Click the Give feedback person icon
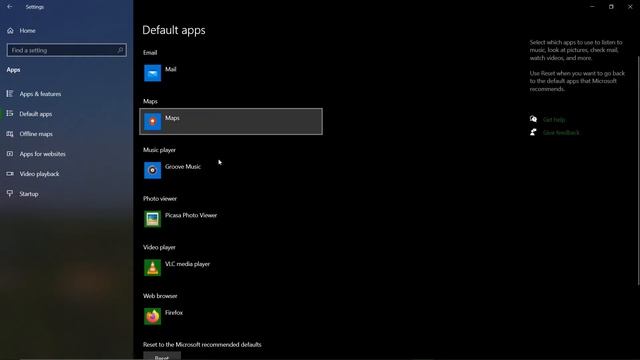Image resolution: width=640 pixels, height=360 pixels. click(533, 132)
